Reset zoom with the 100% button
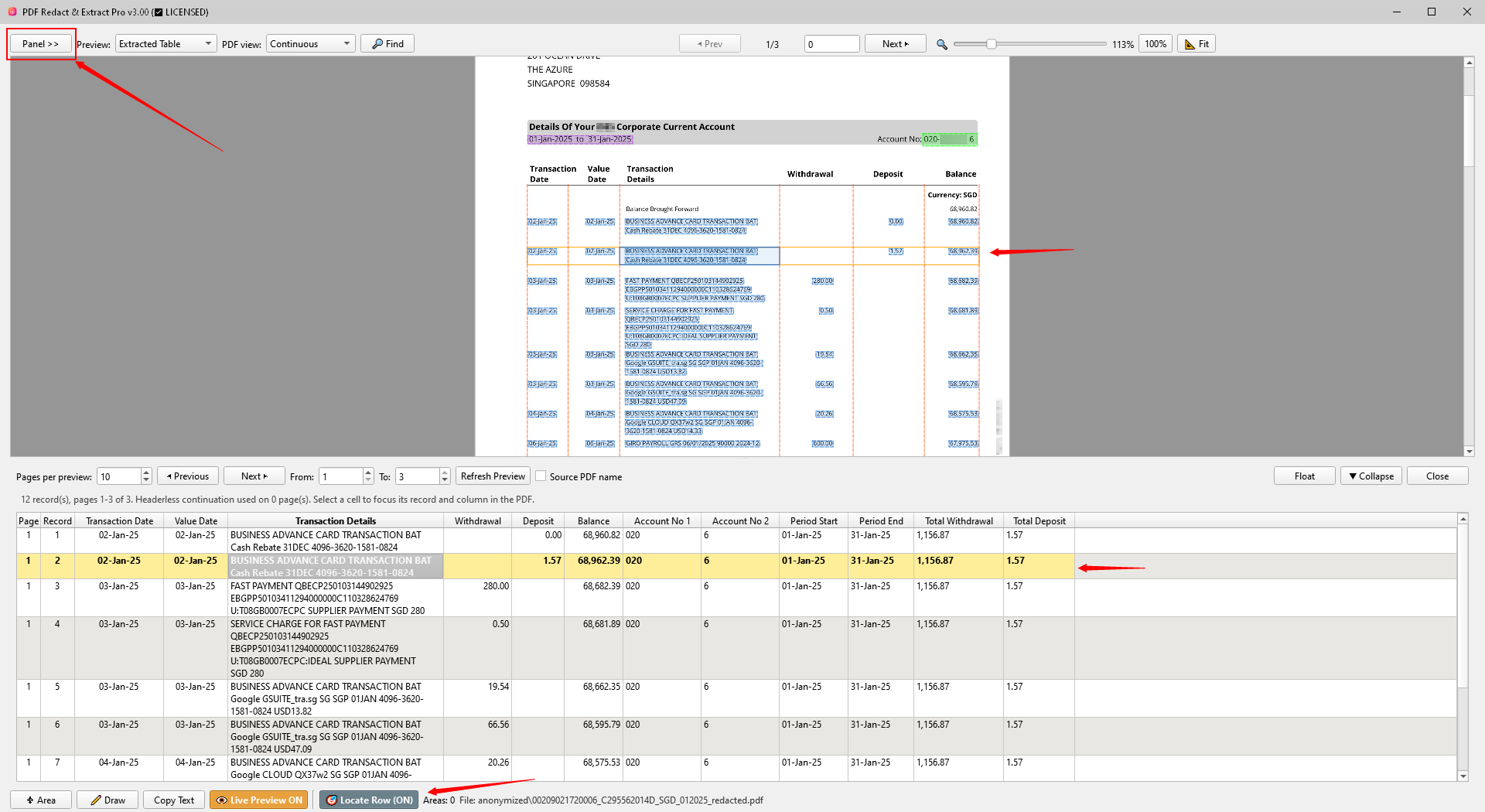Image resolution: width=1485 pixels, height=812 pixels. [1156, 44]
